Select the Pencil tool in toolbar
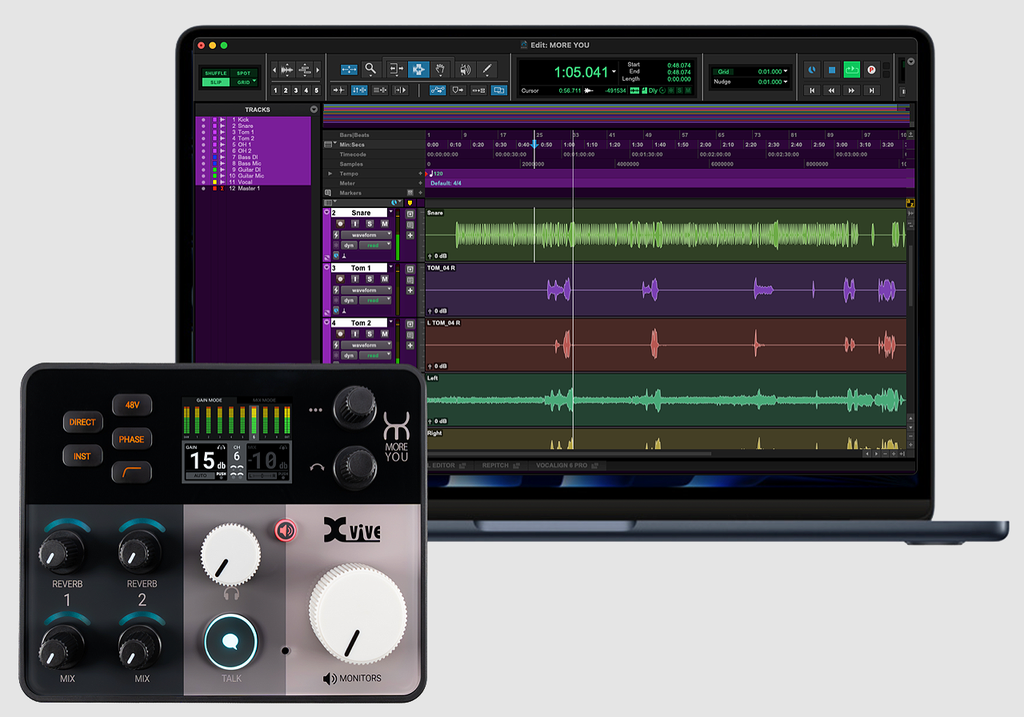This screenshot has width=1024, height=717. [487, 69]
